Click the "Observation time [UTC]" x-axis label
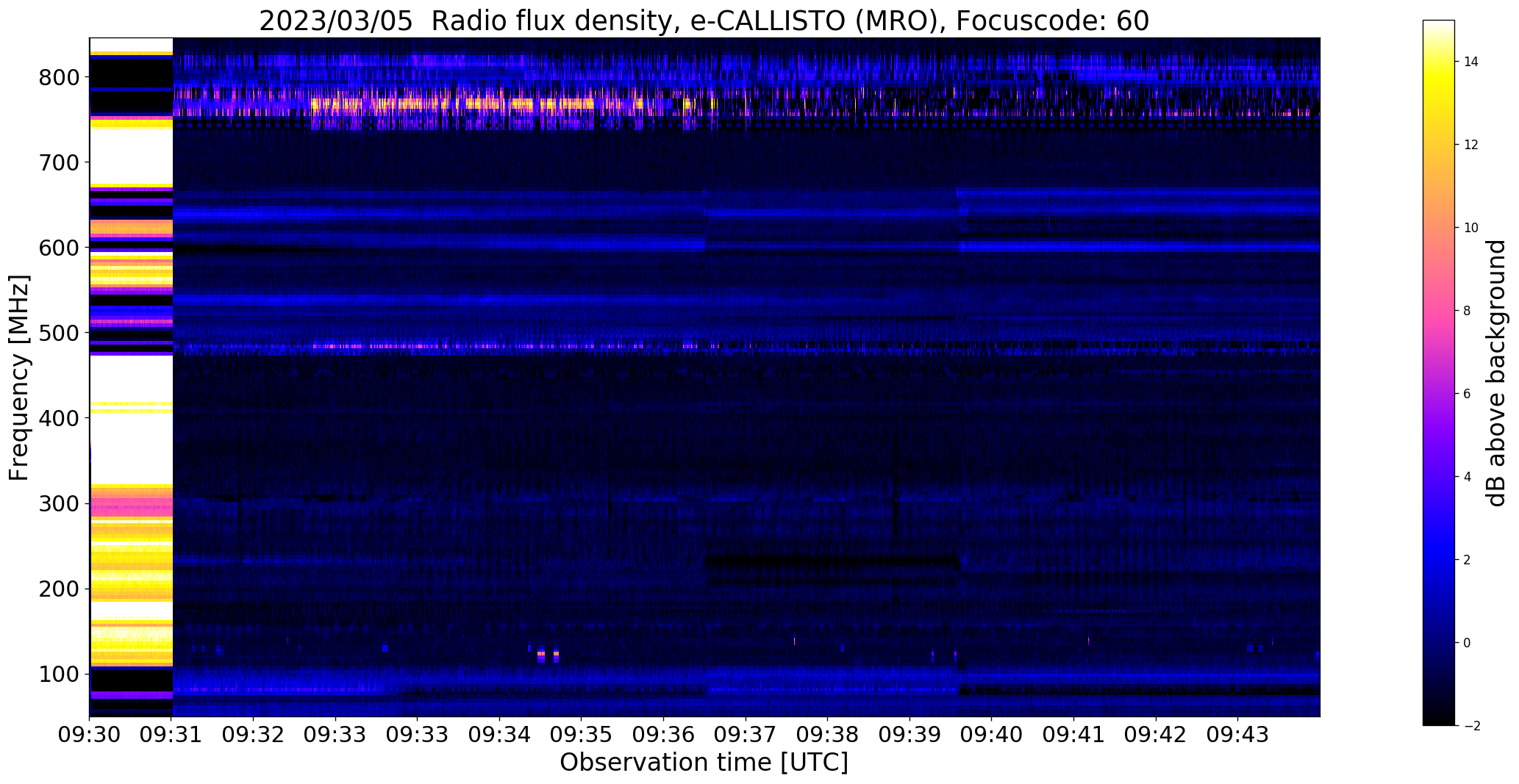This screenshot has height=784, width=1519. point(704,763)
